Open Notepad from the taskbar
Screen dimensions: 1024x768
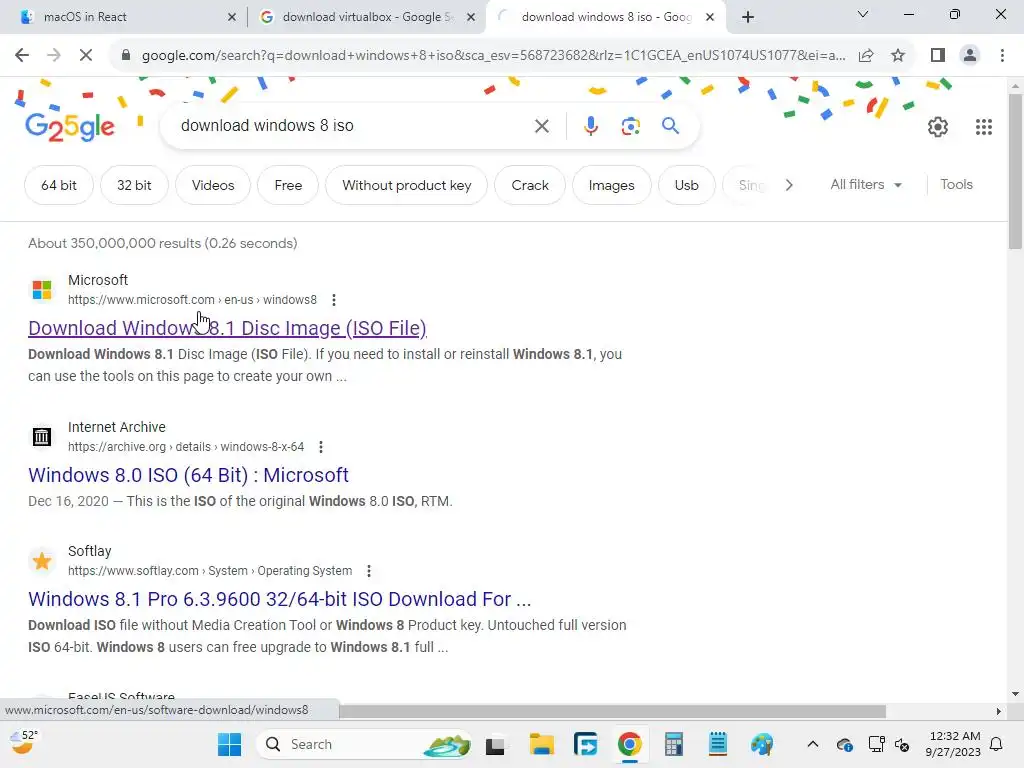pos(717,744)
